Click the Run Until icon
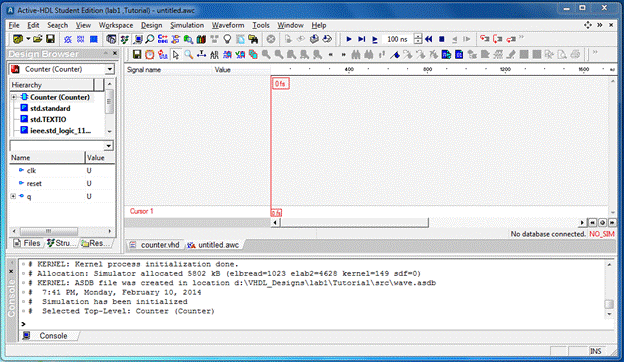 (361, 39)
